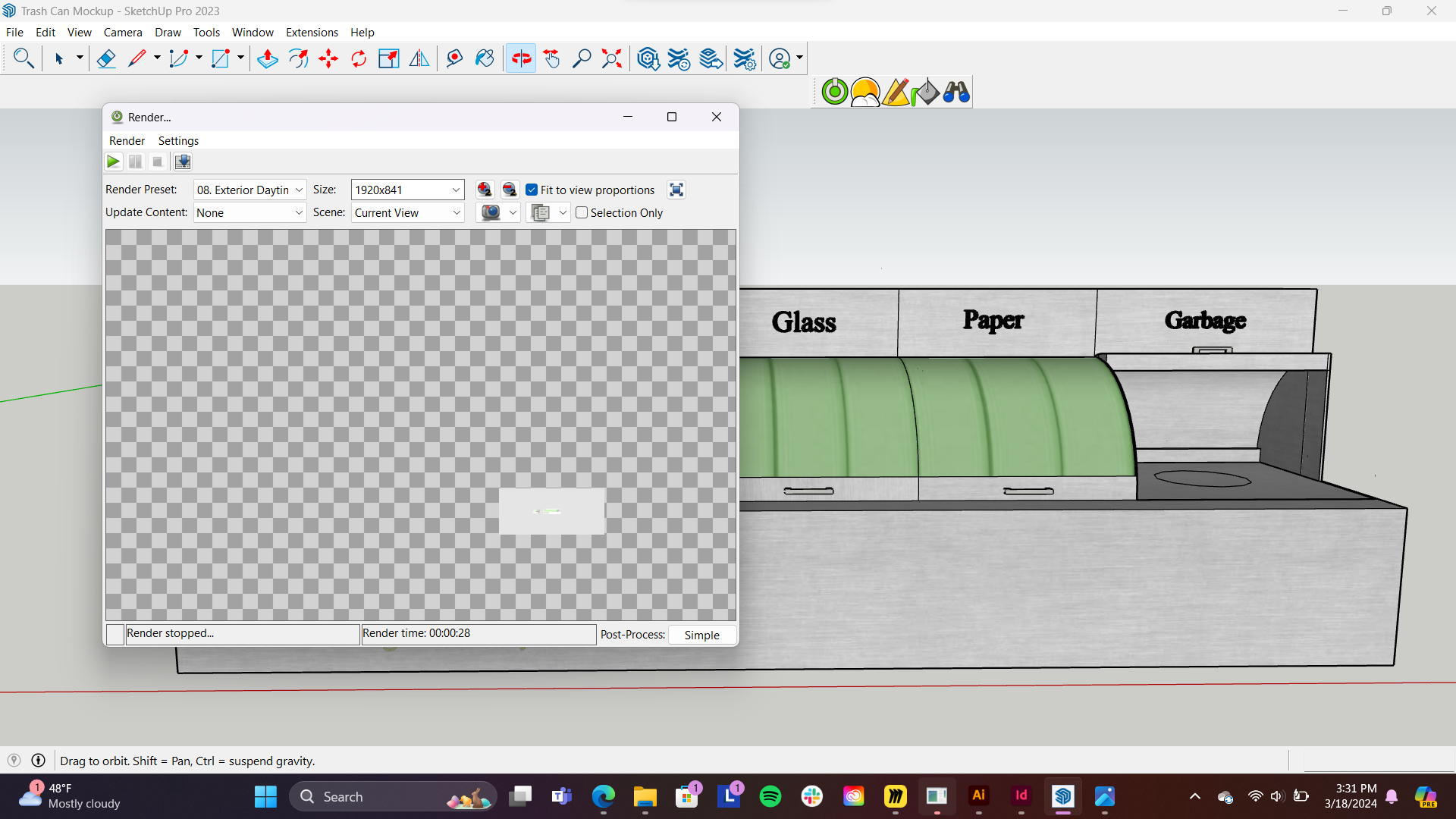The image size is (1456, 819).
Task: Toggle the render region button
Action: point(677,189)
